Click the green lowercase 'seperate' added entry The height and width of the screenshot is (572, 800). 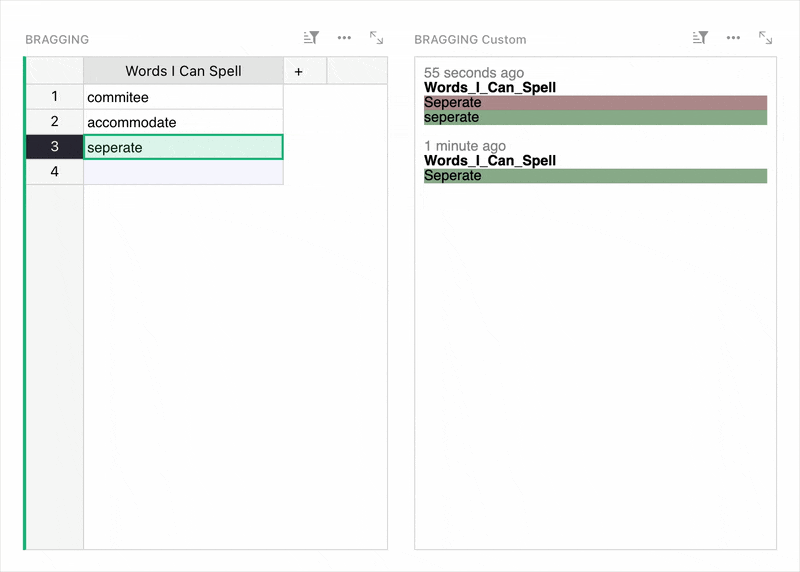point(595,117)
